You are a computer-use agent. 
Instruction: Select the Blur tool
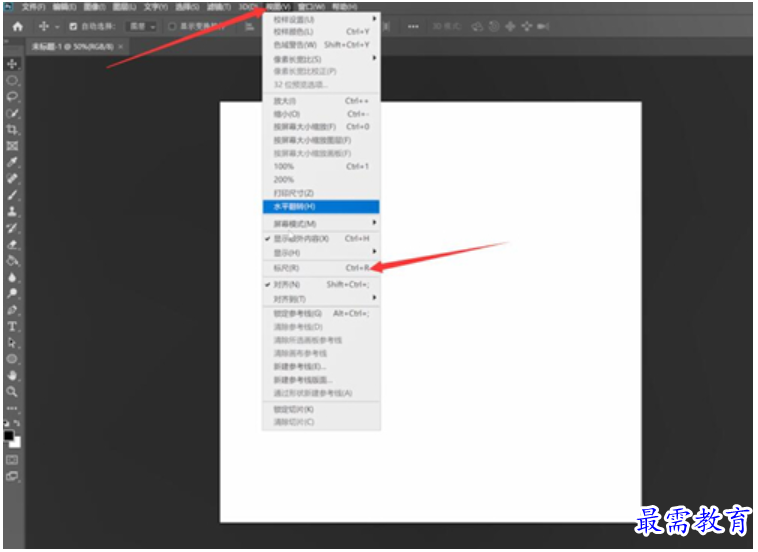click(x=12, y=277)
